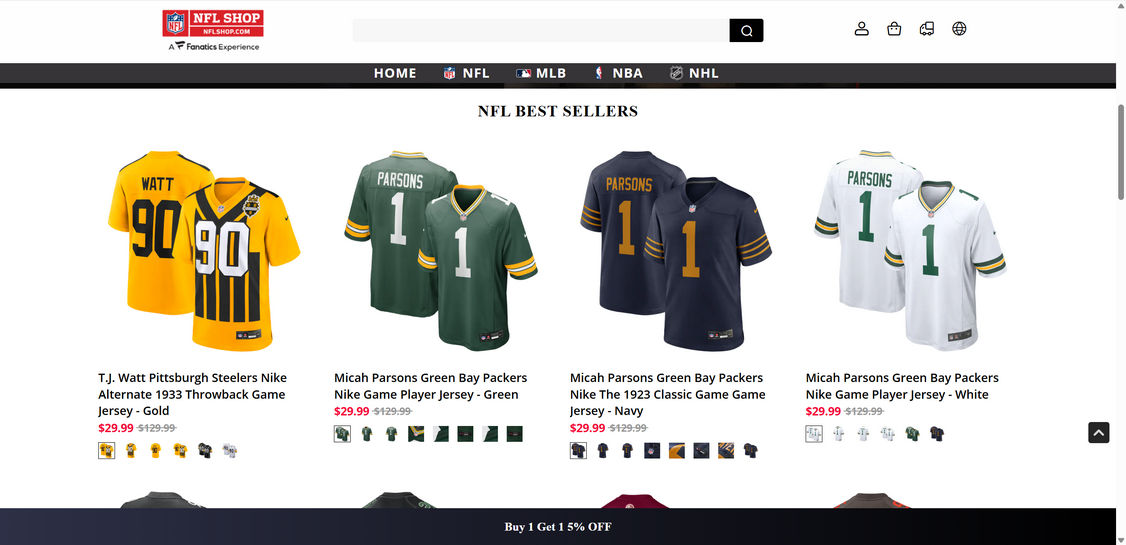Go to the MLB category
This screenshot has height=545, width=1126.
click(541, 73)
